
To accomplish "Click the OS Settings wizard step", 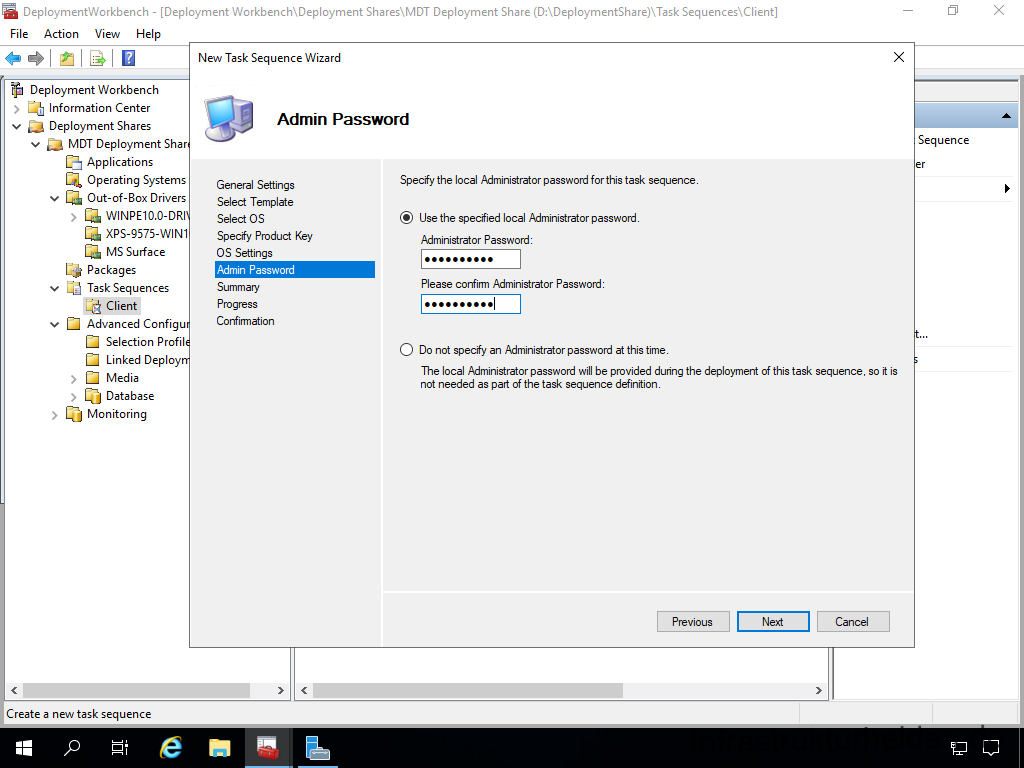I will coord(244,253).
